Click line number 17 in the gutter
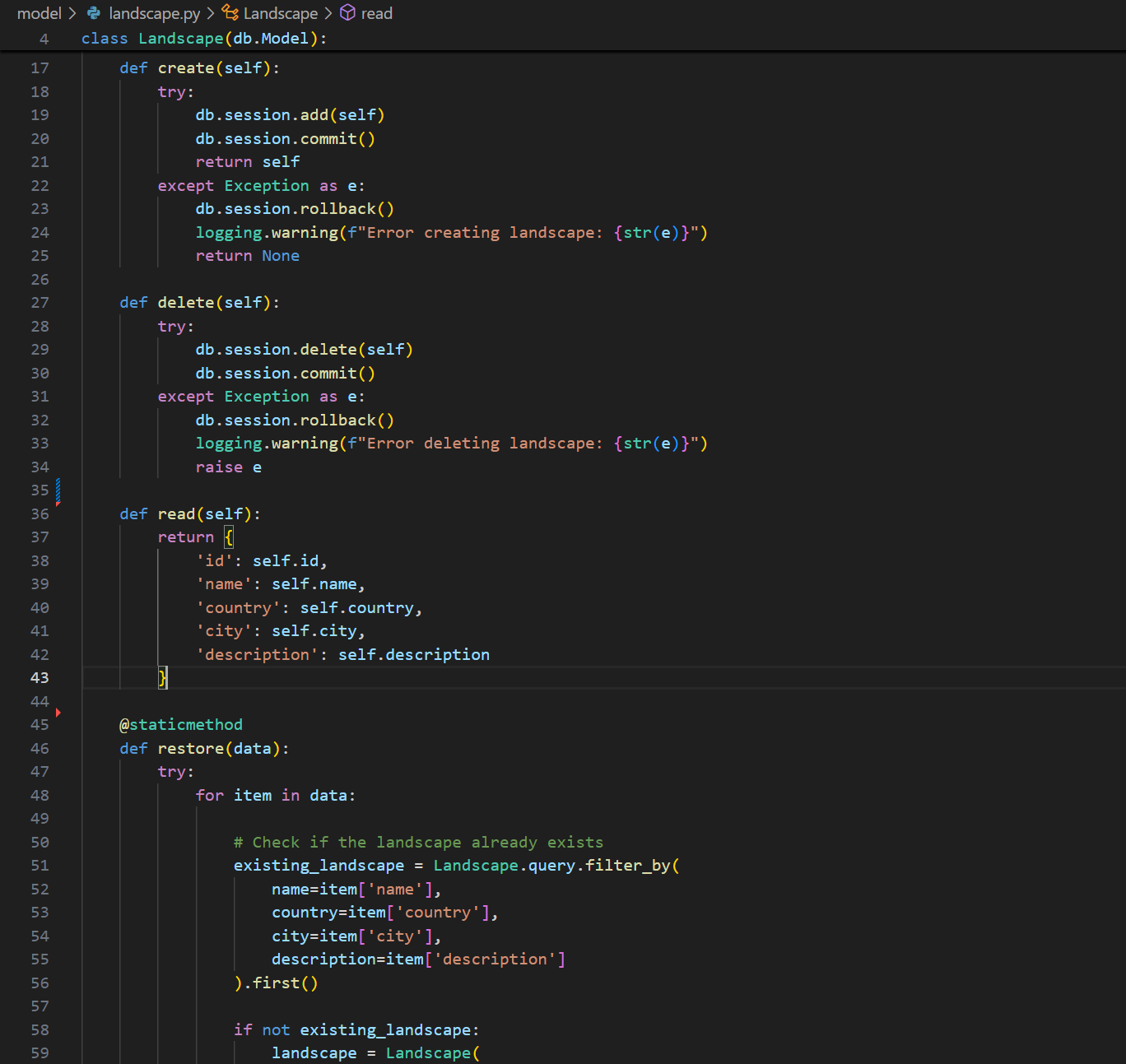Image resolution: width=1126 pixels, height=1064 pixels. coord(40,68)
